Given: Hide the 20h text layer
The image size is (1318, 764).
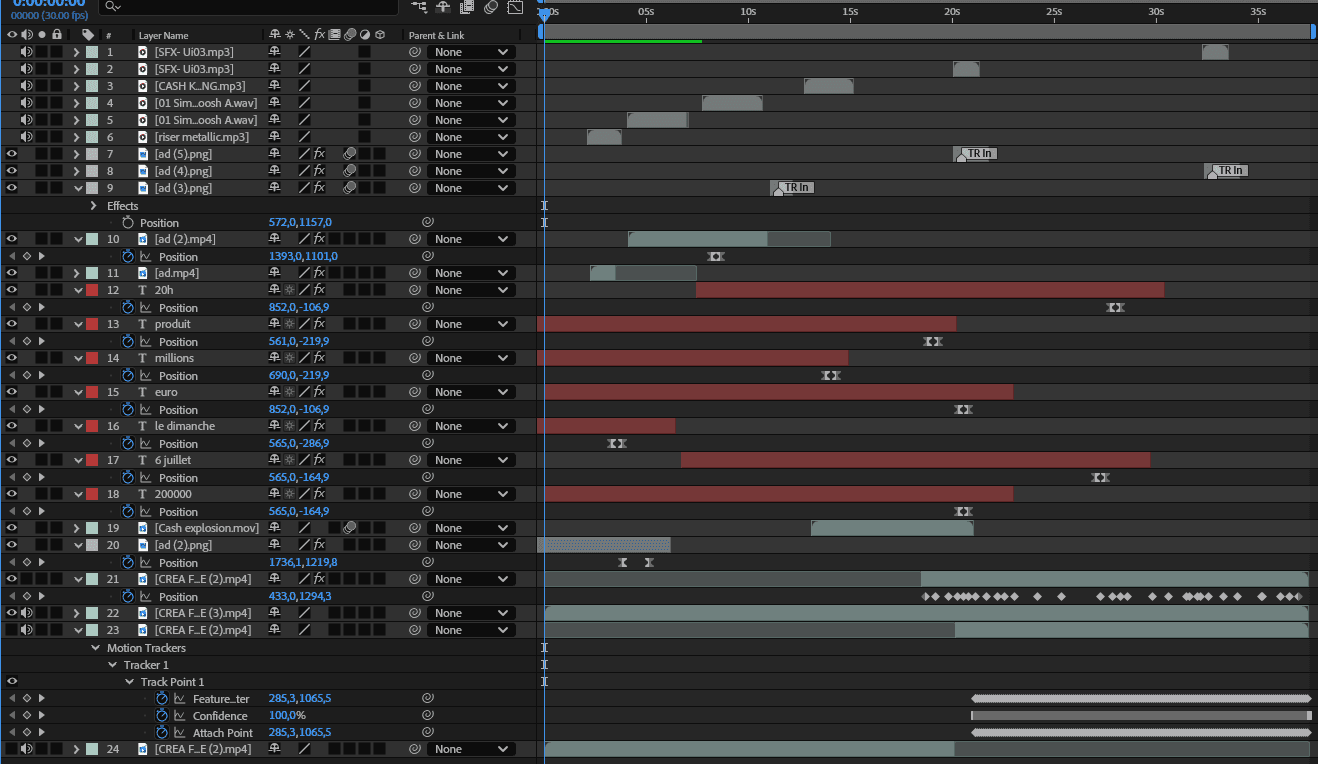Looking at the screenshot, I should tap(12, 290).
